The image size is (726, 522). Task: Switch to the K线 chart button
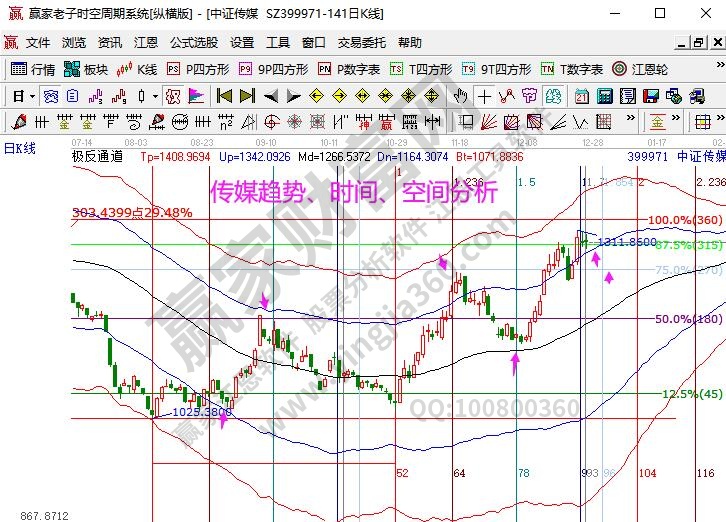(x=137, y=69)
